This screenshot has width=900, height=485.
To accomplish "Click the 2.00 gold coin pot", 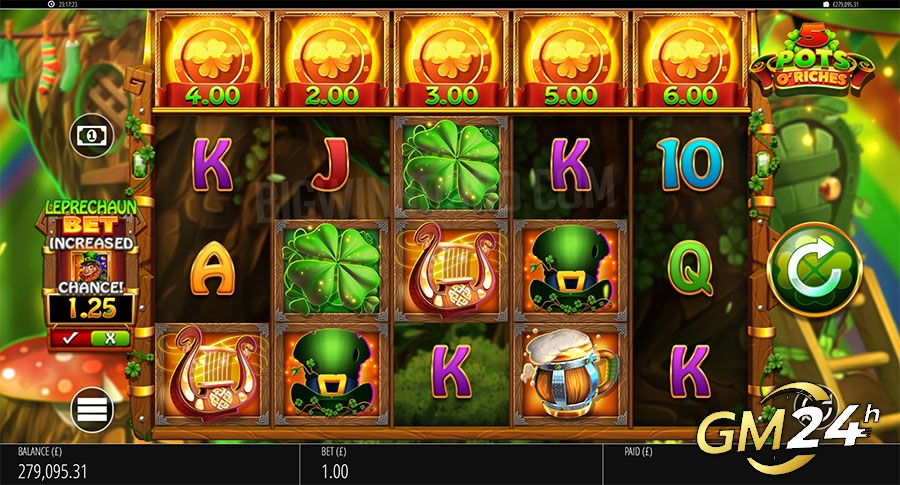I will [332, 60].
